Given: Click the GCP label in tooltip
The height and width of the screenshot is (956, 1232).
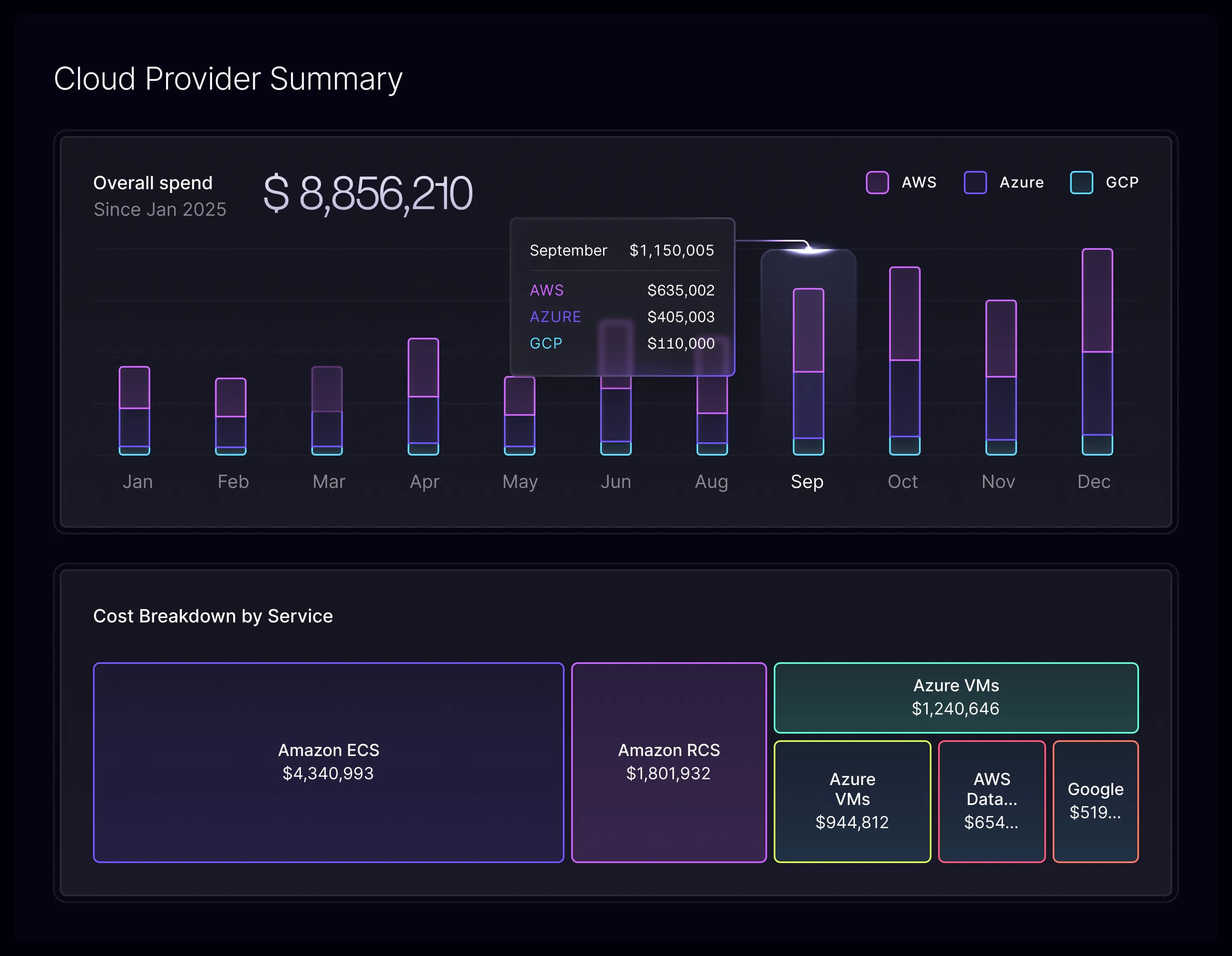Looking at the screenshot, I should point(545,344).
